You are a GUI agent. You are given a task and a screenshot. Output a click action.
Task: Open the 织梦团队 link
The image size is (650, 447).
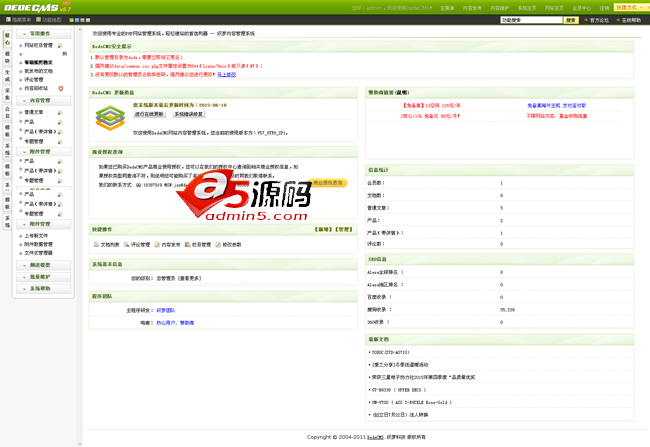click(166, 310)
